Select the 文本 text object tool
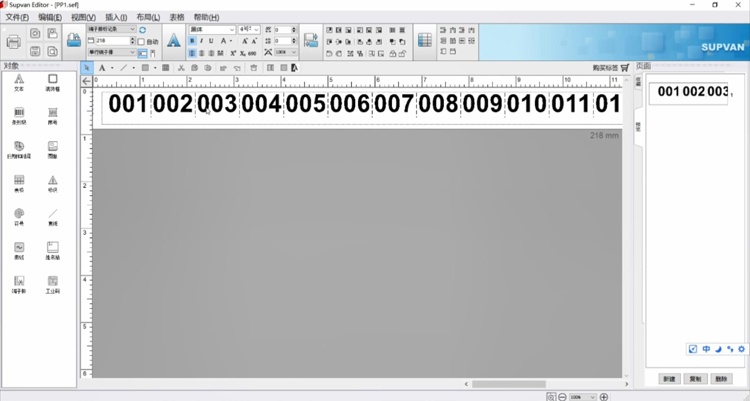Screen dimensions: 750x401 coord(18,82)
